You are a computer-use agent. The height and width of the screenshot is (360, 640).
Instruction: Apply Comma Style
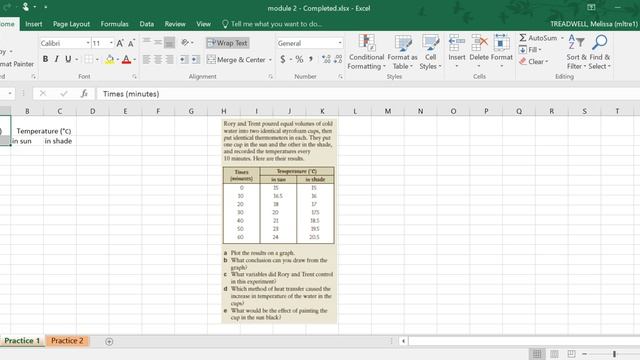click(311, 60)
